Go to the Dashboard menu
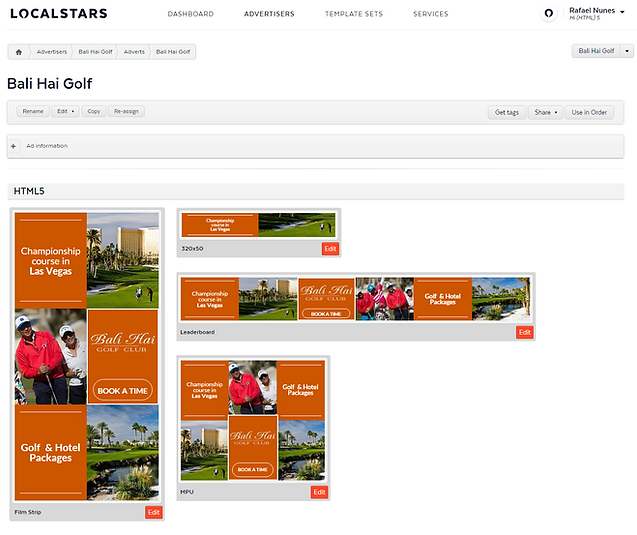 pos(191,14)
